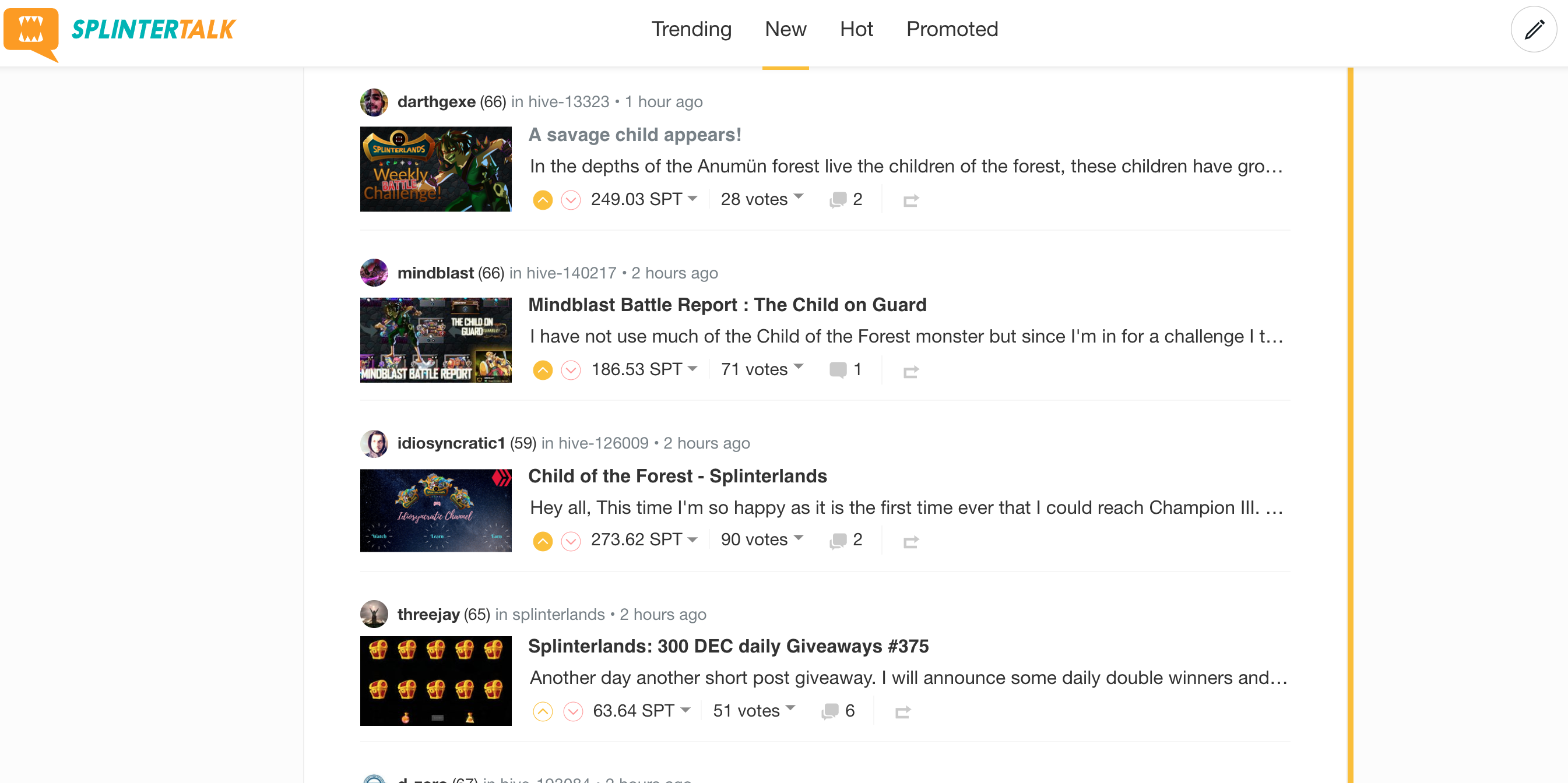Open the 6 comments on Giveaways post

pyautogui.click(x=838, y=711)
